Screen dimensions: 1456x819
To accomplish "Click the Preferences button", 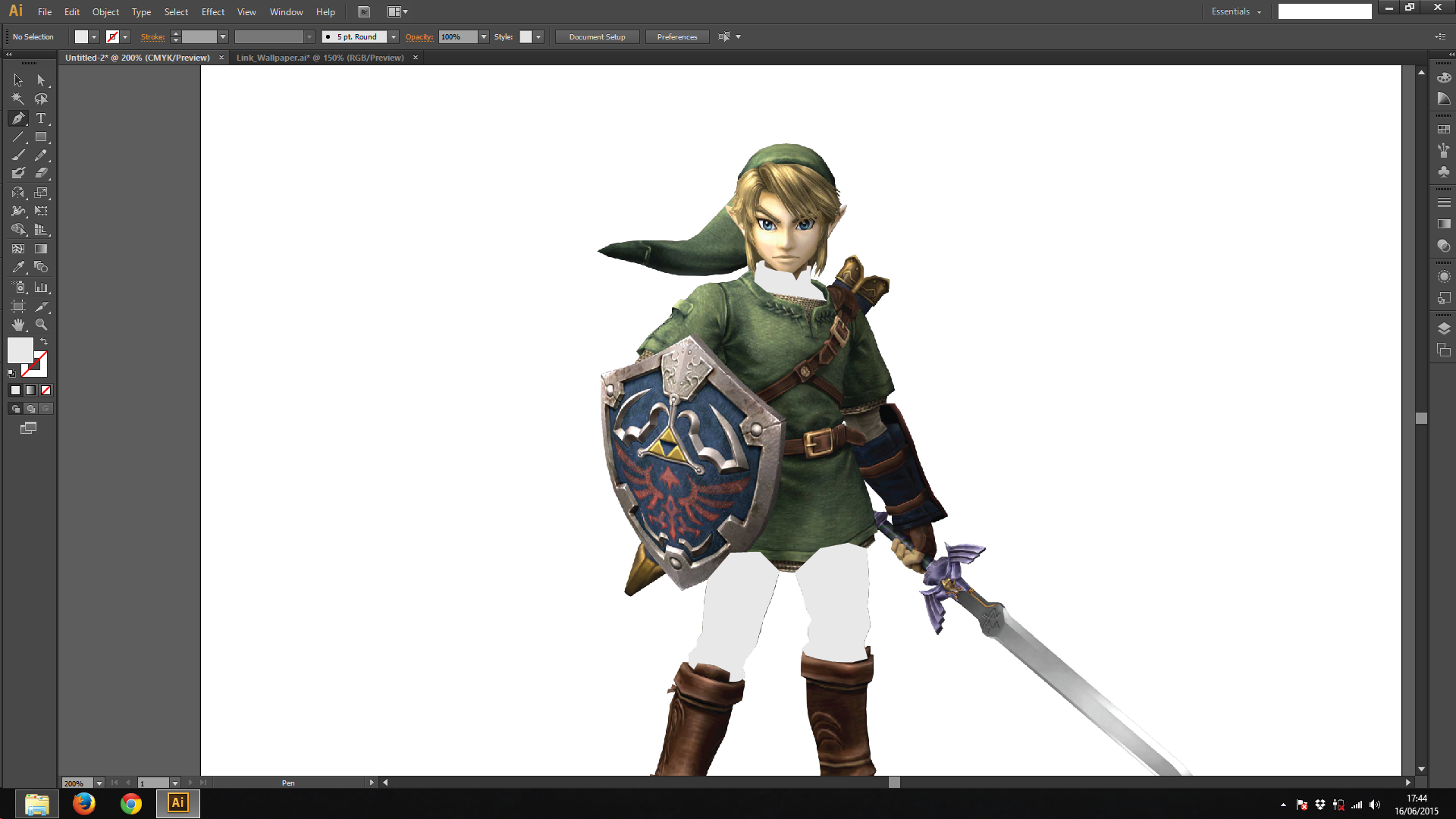I will pos(677,37).
